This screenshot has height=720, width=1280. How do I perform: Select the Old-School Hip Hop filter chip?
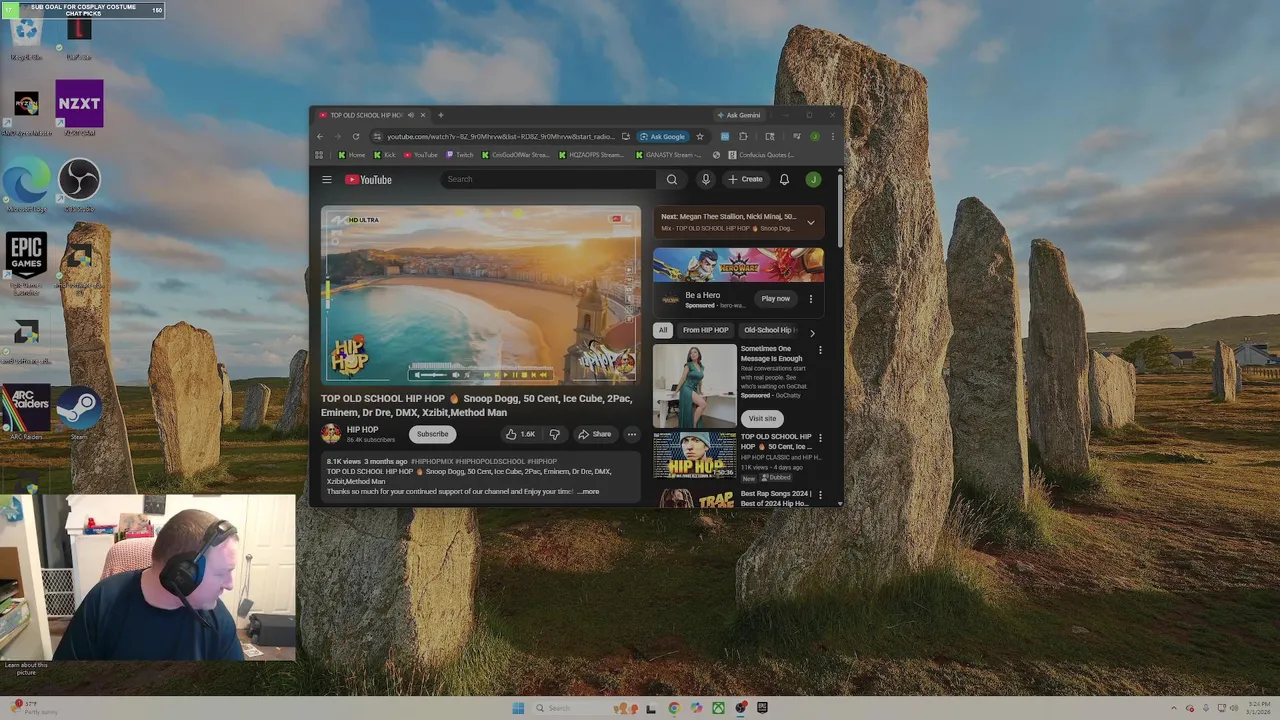point(769,330)
